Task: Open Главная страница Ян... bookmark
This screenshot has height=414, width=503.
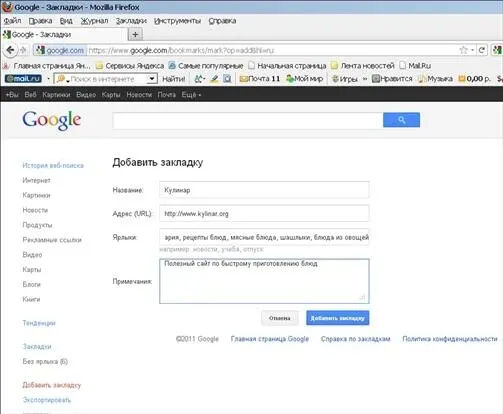Action: 47,66
